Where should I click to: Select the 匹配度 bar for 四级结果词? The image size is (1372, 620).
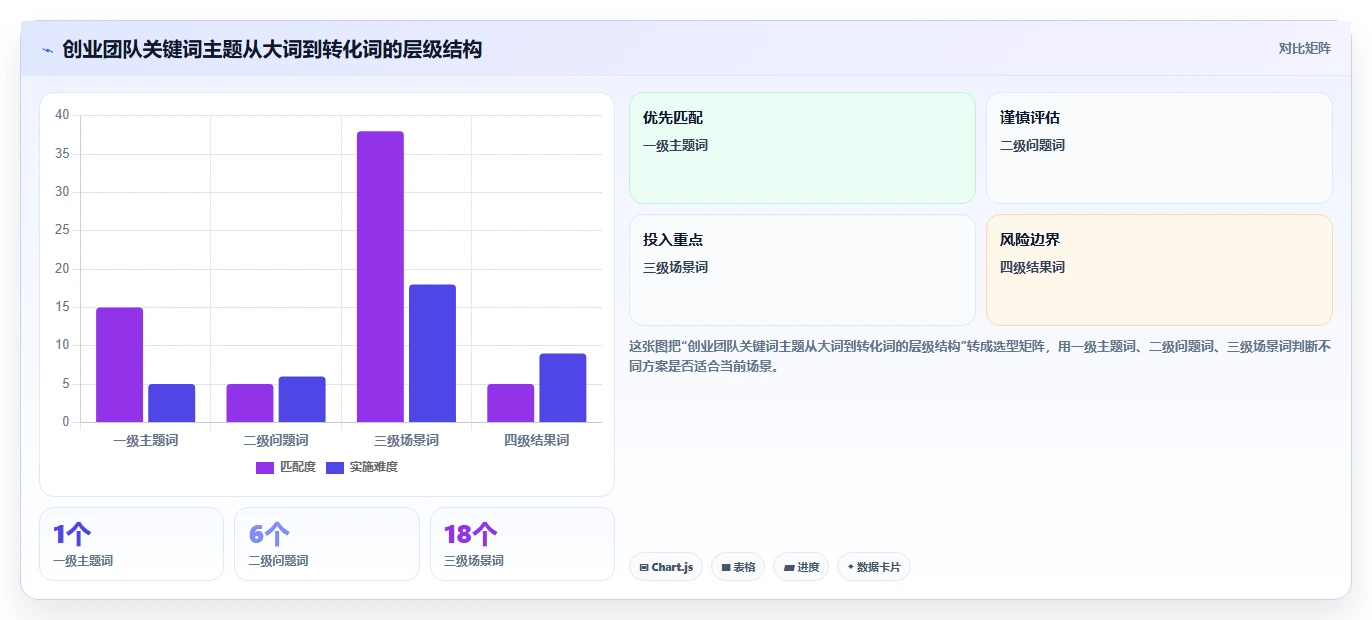pyautogui.click(x=511, y=403)
